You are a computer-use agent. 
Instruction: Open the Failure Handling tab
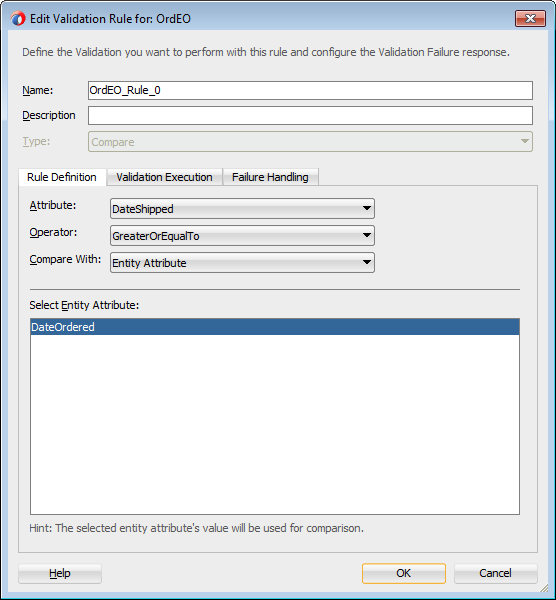(270, 177)
